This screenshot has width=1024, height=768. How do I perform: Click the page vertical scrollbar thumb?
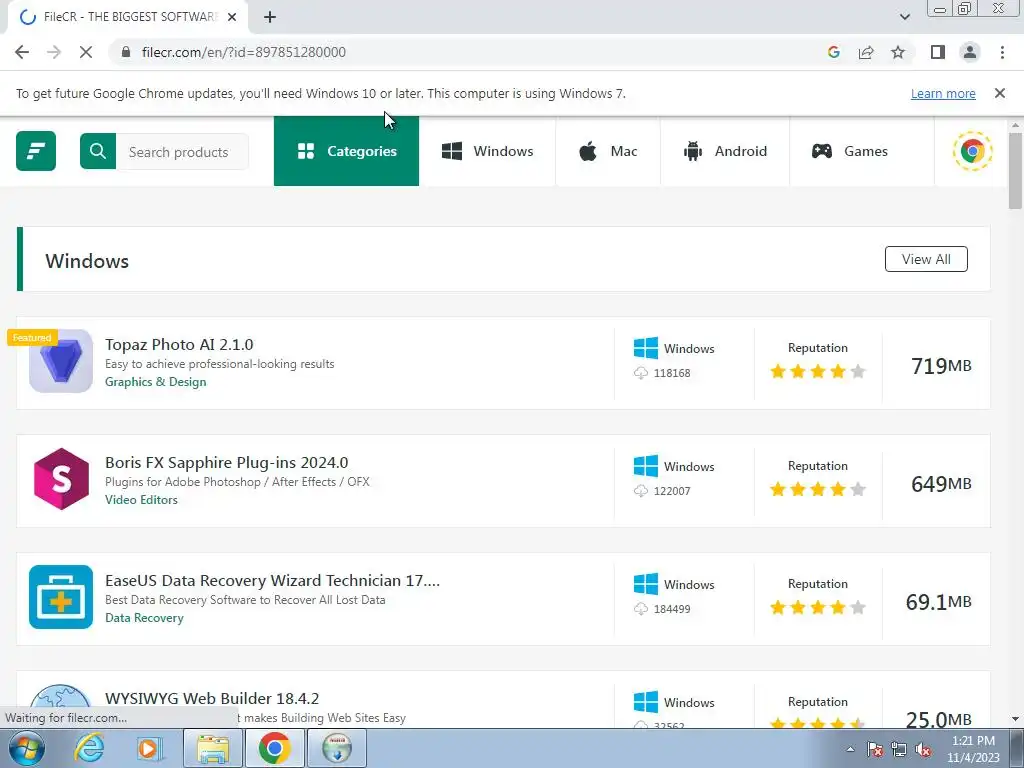(1015, 170)
